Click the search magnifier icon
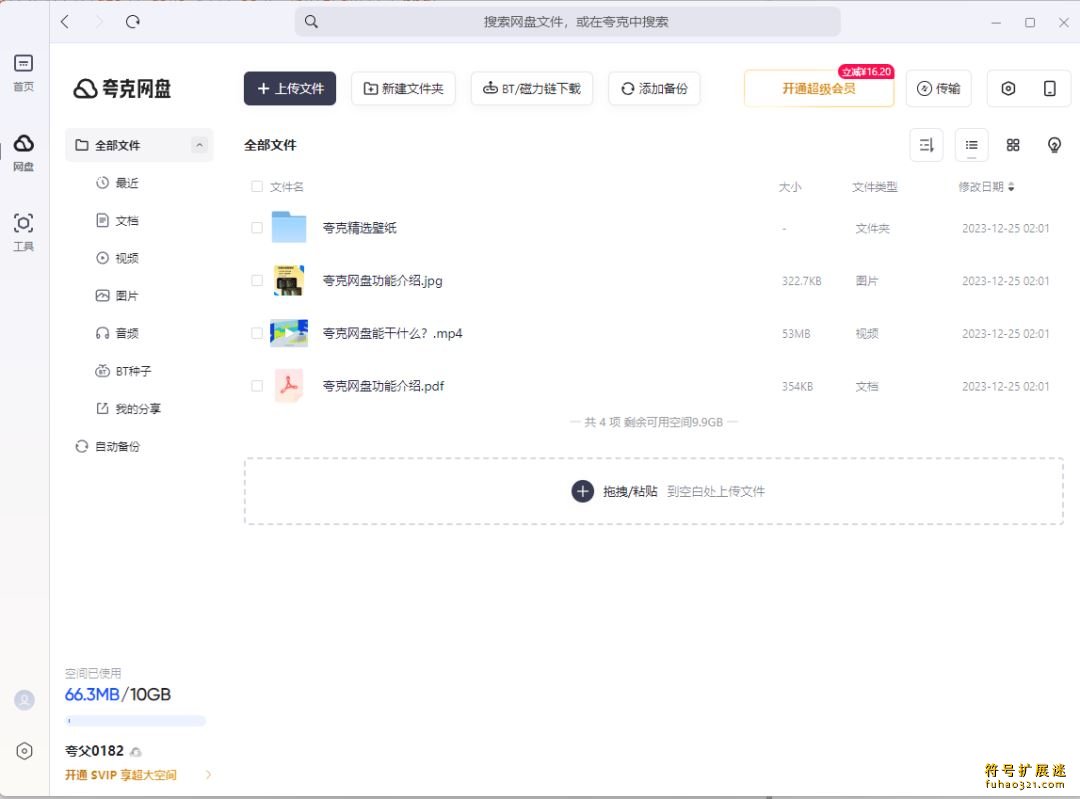This screenshot has height=799, width=1080. (311, 21)
